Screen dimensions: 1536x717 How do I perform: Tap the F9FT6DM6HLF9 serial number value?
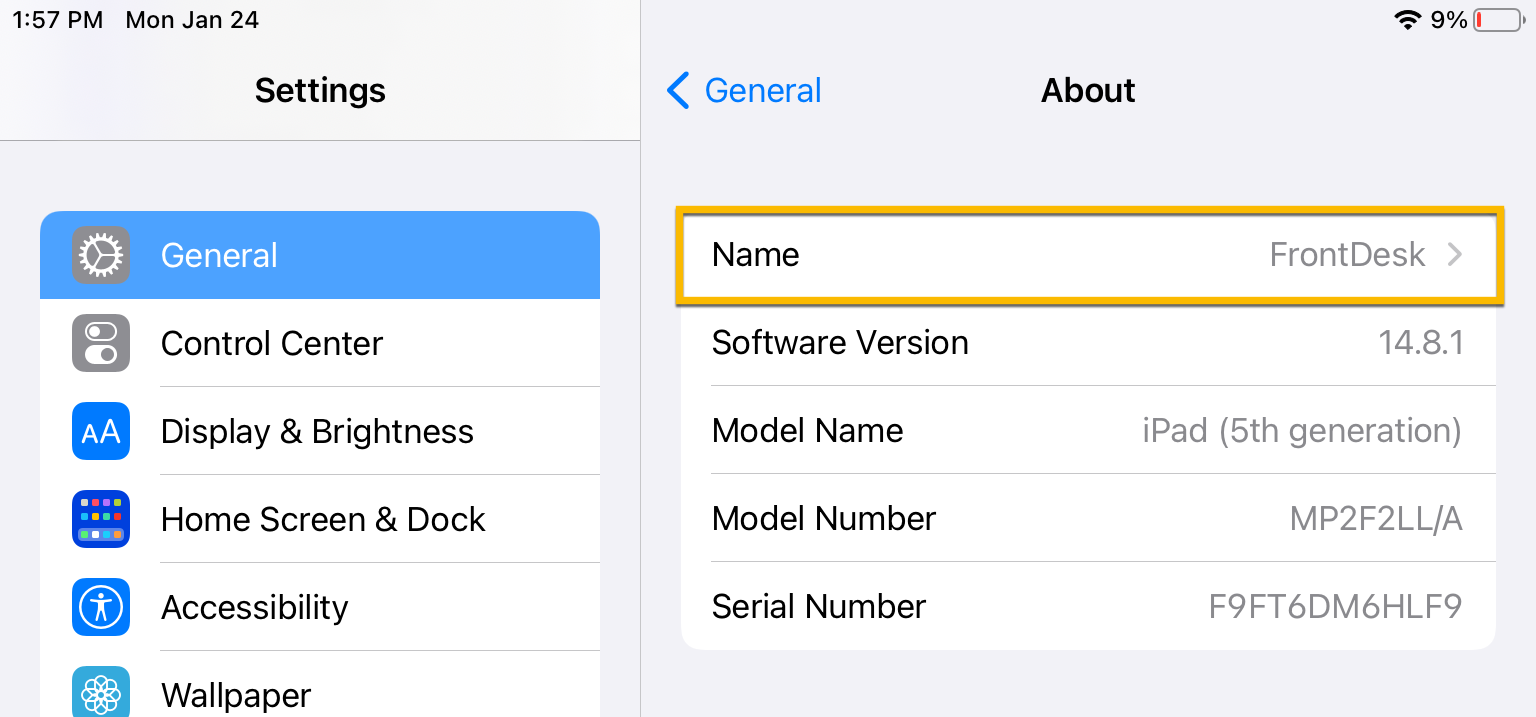1336,607
